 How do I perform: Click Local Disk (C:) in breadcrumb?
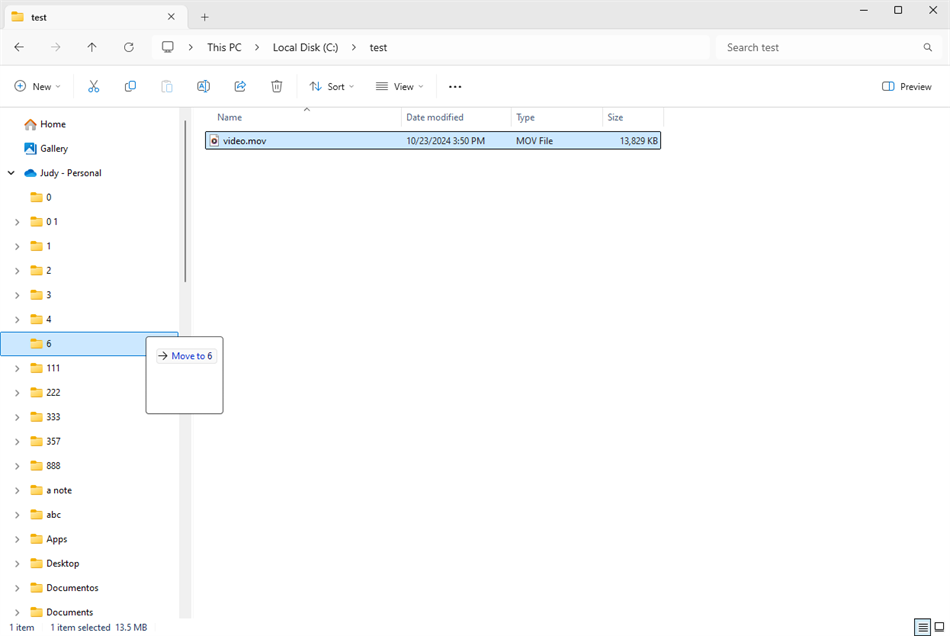pyautogui.click(x=305, y=47)
